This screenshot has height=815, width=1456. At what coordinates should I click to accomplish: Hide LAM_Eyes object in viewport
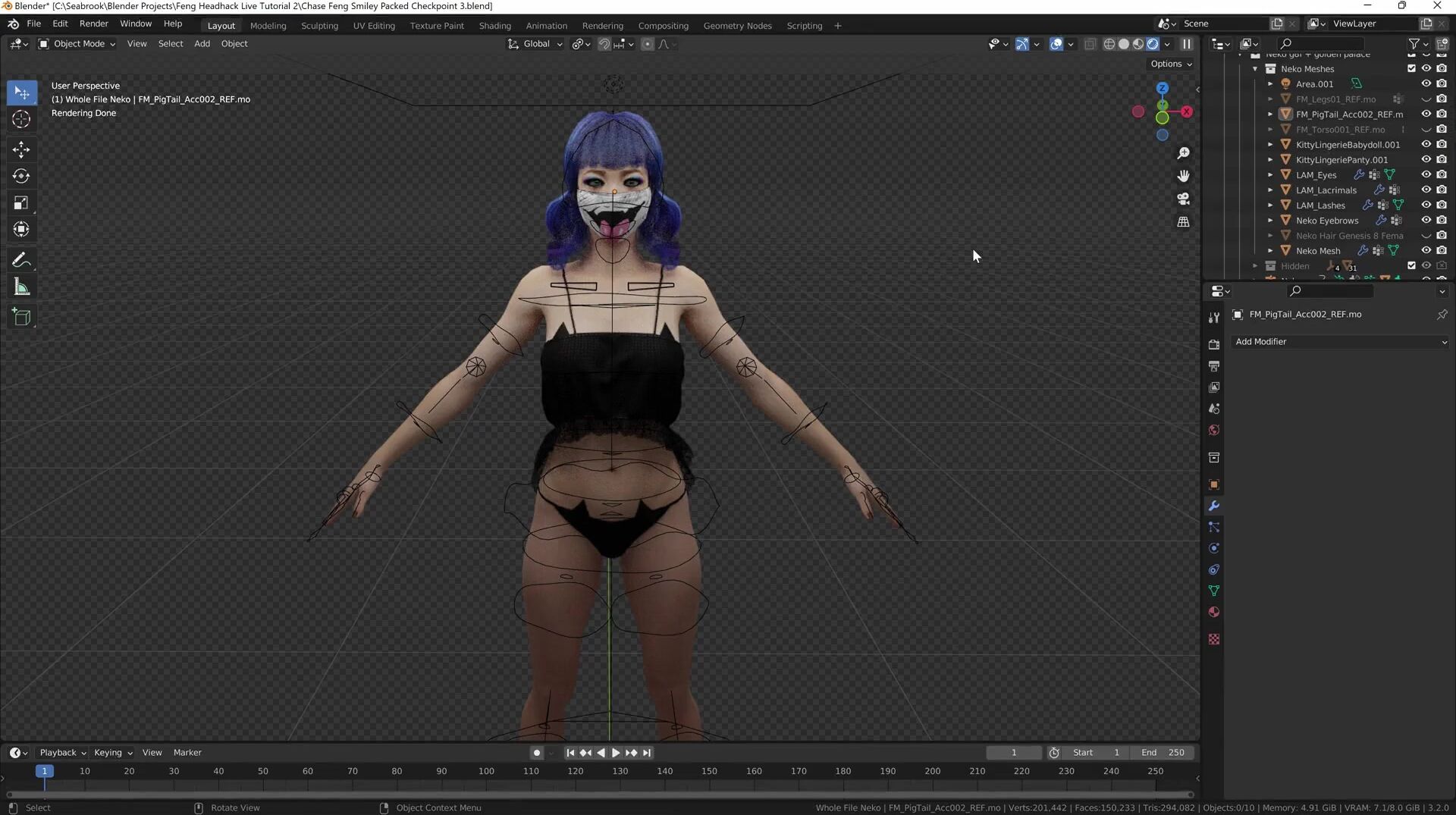point(1426,174)
